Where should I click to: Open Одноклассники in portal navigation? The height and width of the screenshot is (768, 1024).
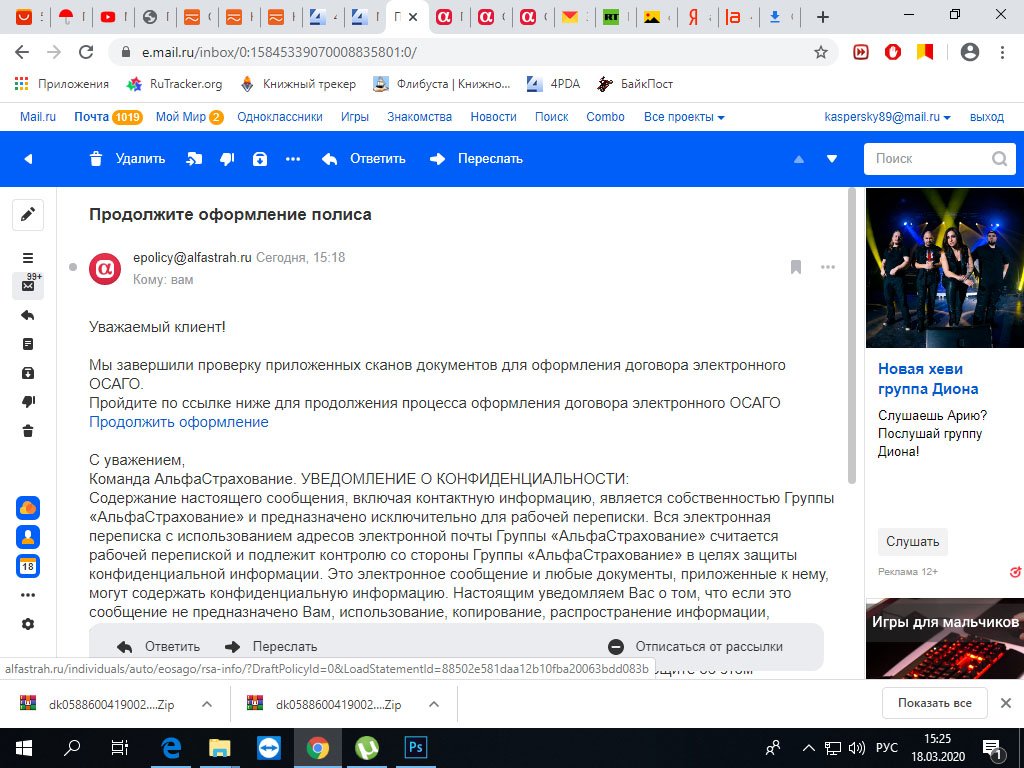[x=280, y=117]
